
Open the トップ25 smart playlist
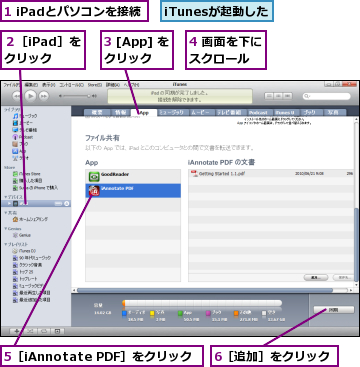[x=23, y=272]
